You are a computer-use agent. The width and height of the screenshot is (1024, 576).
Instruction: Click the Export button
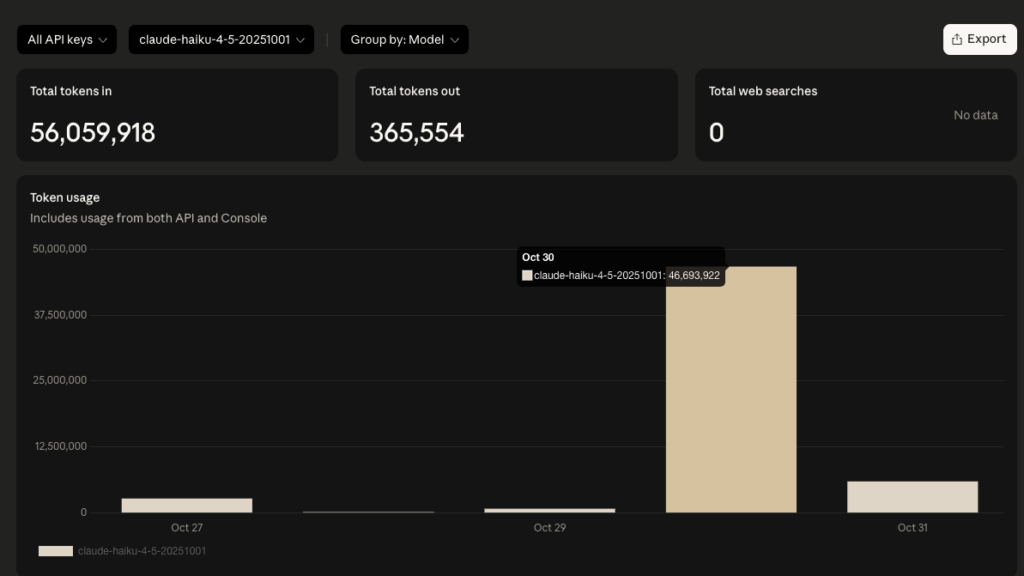(x=979, y=39)
